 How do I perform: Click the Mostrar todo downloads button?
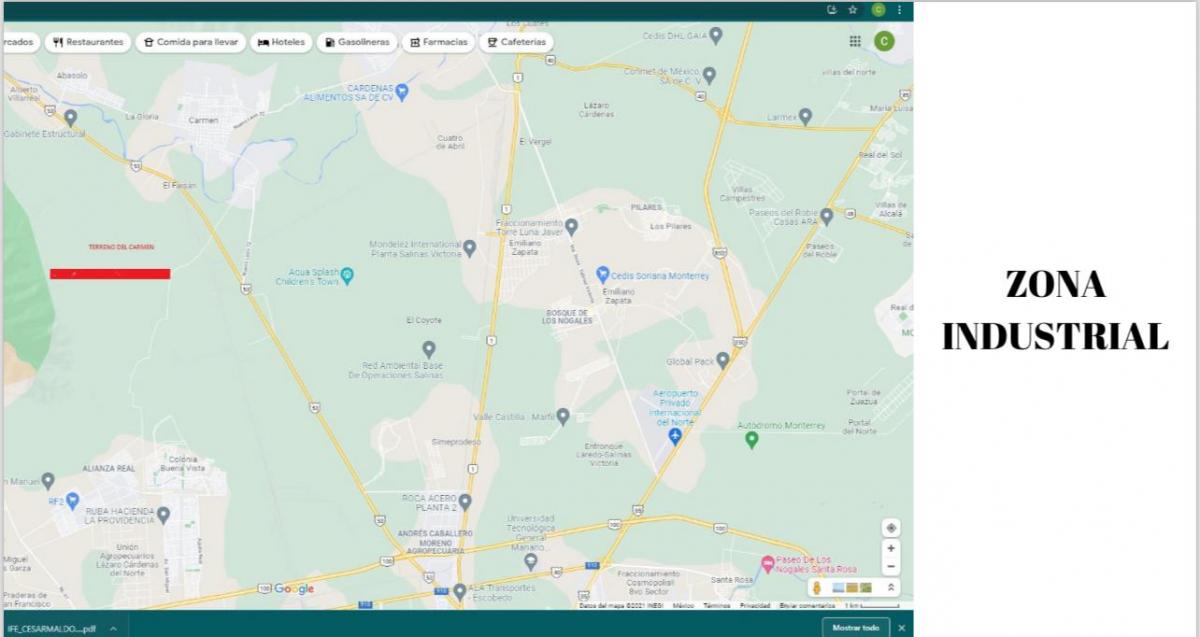click(856, 627)
